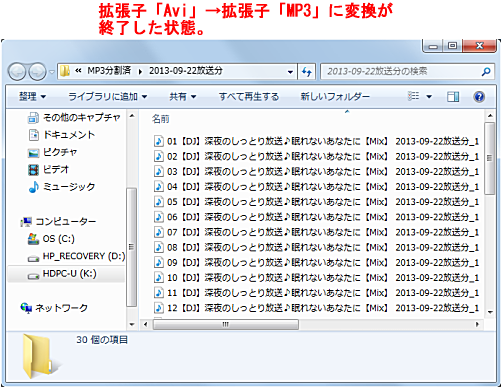Click the music icon of file 05
The height and width of the screenshot is (389, 502).
click(159, 202)
